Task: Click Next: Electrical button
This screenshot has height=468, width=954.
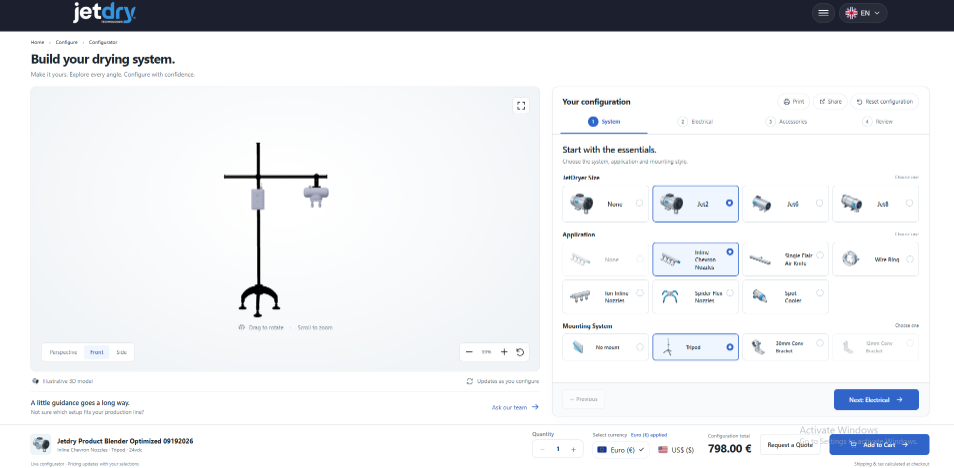Action: tap(876, 400)
